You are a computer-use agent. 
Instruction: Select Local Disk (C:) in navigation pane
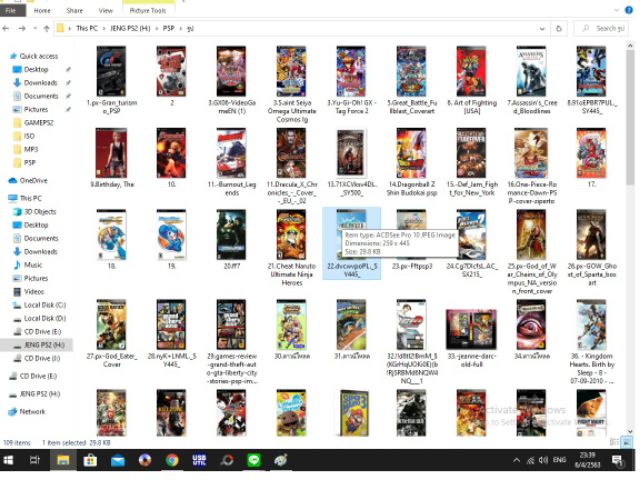click(x=43, y=304)
